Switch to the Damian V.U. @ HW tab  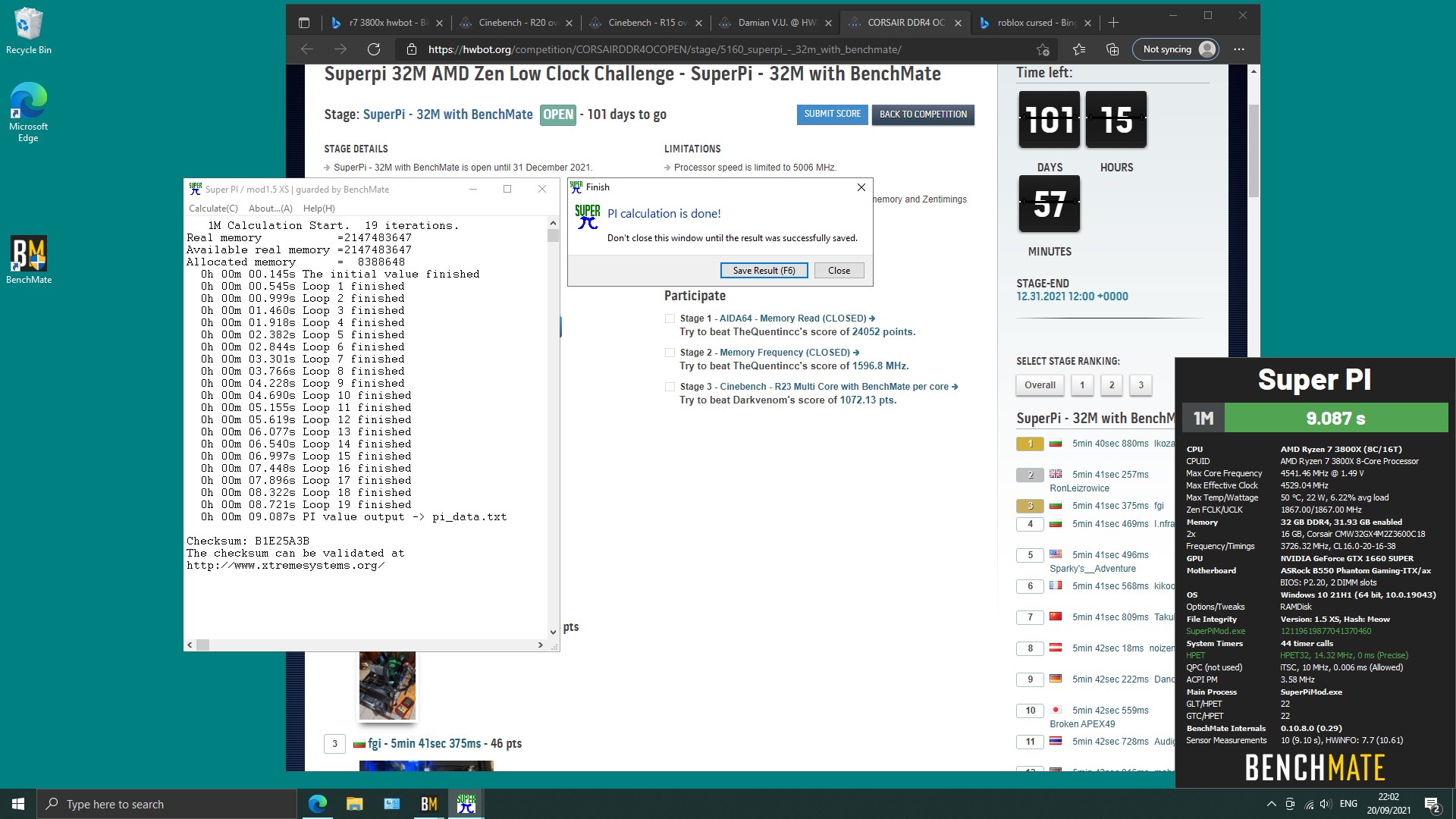(x=775, y=23)
